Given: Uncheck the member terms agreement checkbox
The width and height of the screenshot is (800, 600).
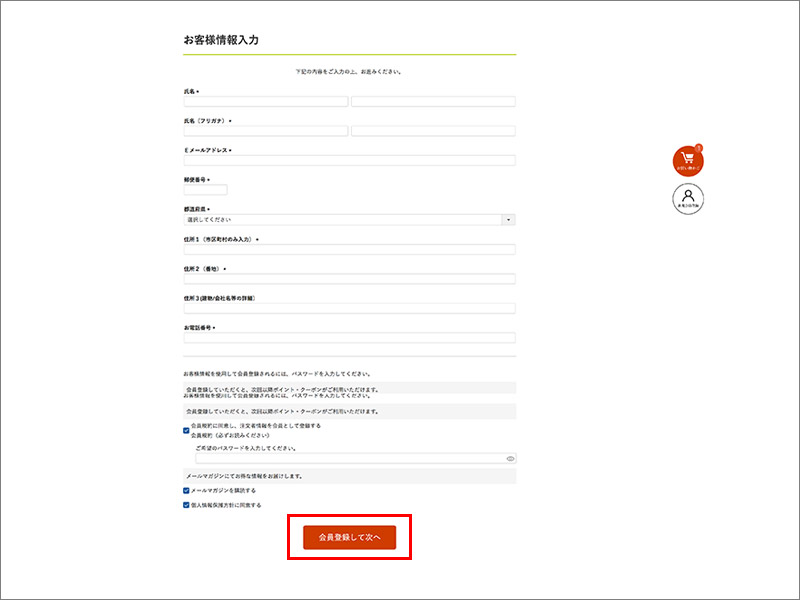Looking at the screenshot, I should (186, 431).
